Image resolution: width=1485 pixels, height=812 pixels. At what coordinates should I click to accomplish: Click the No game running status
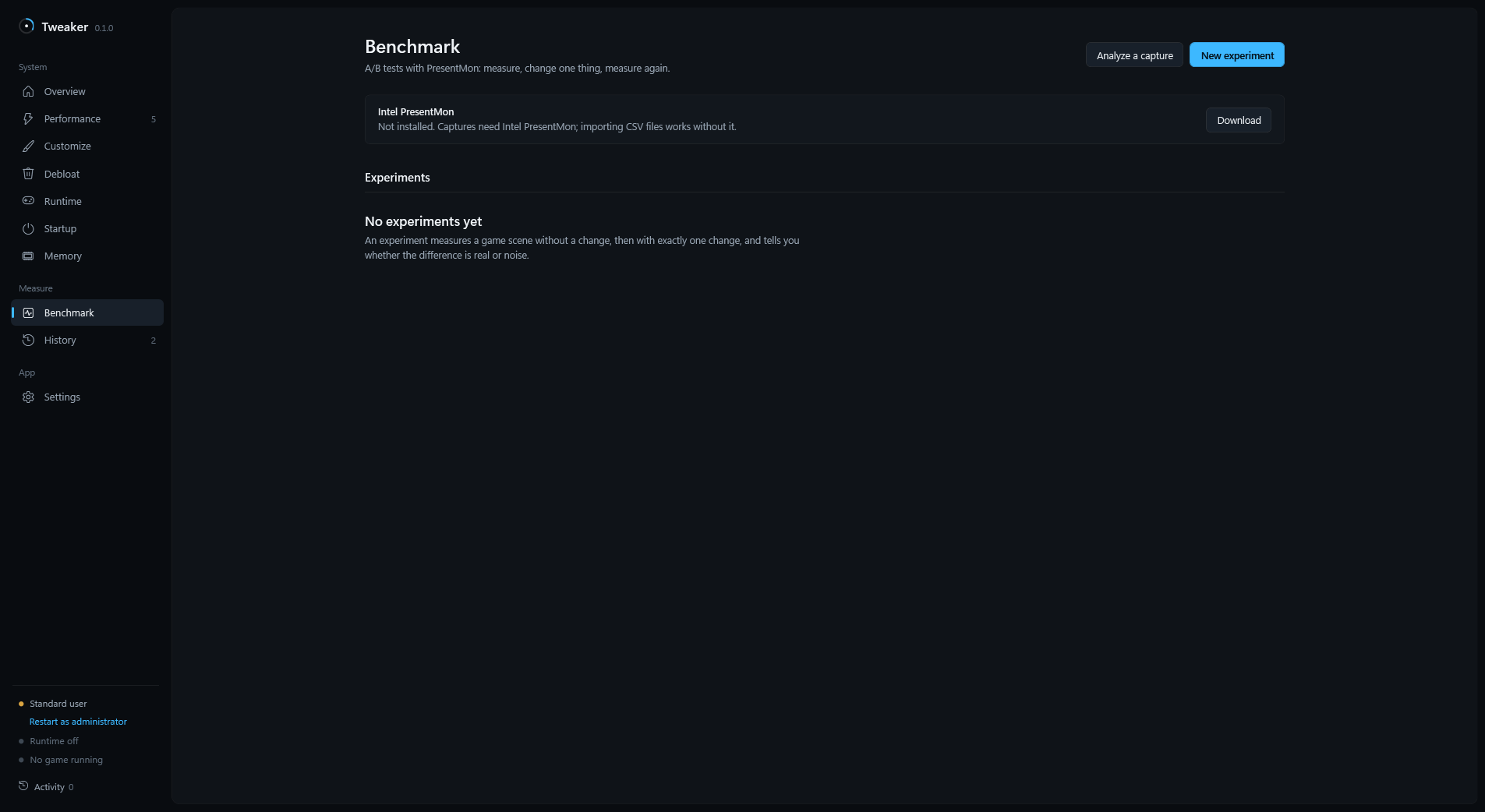(66, 760)
